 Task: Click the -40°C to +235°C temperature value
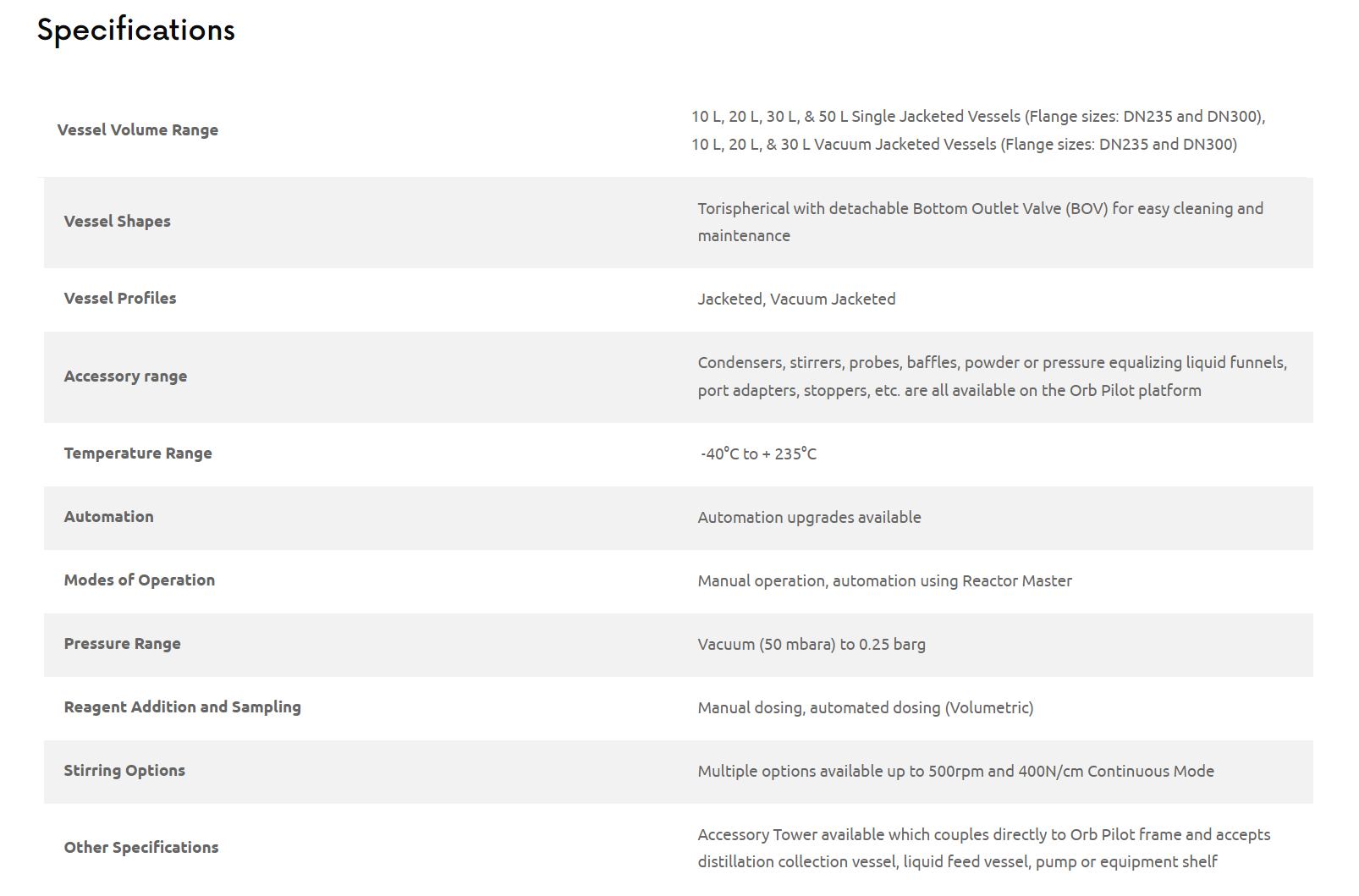(x=758, y=454)
